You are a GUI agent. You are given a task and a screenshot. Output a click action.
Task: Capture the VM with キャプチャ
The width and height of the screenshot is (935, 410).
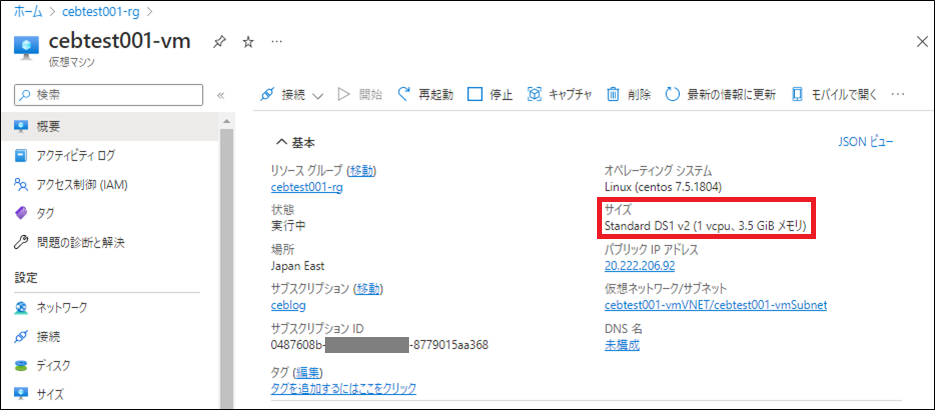click(x=560, y=94)
